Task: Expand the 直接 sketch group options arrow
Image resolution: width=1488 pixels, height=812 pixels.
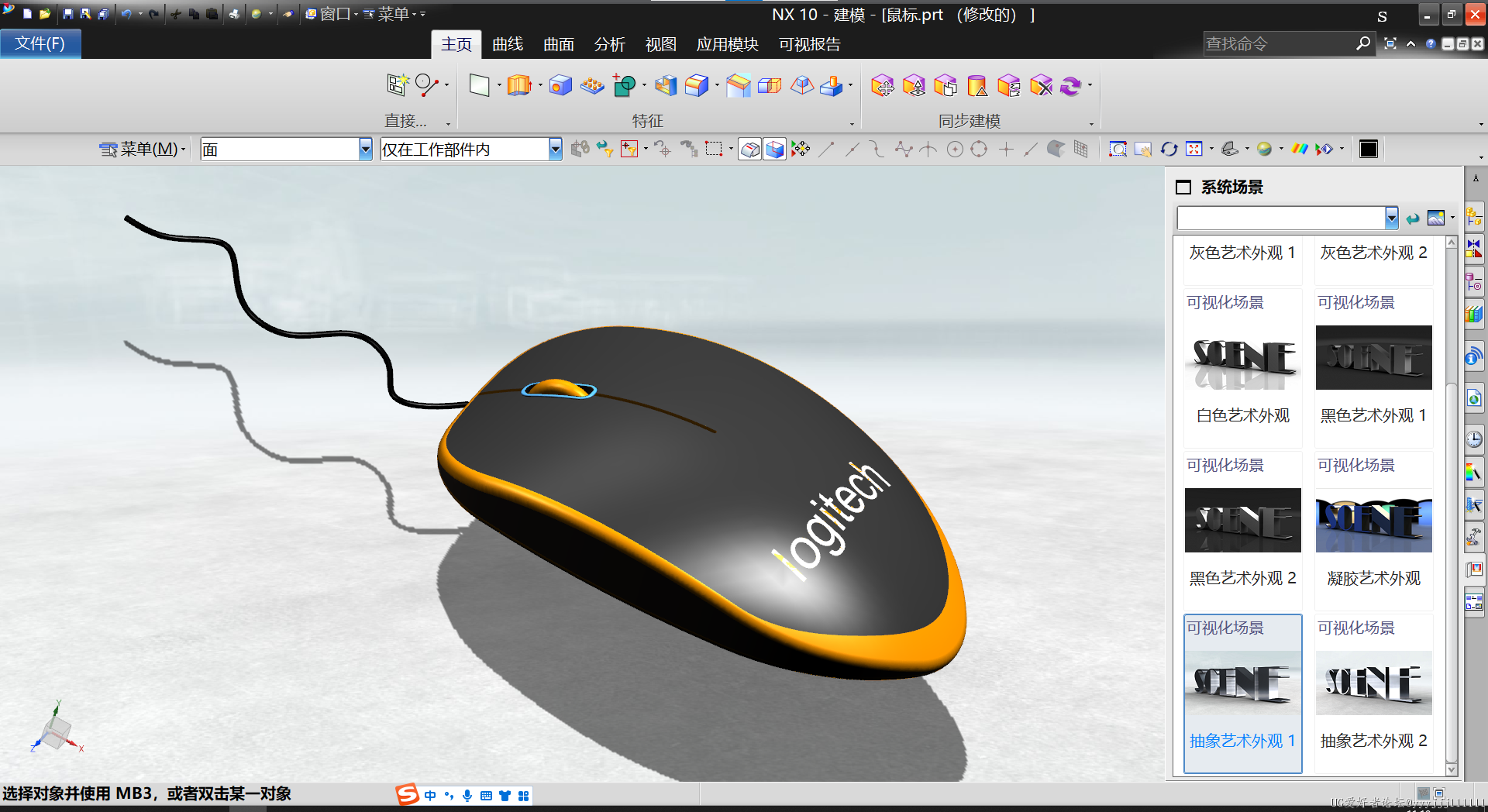Action: tap(448, 124)
